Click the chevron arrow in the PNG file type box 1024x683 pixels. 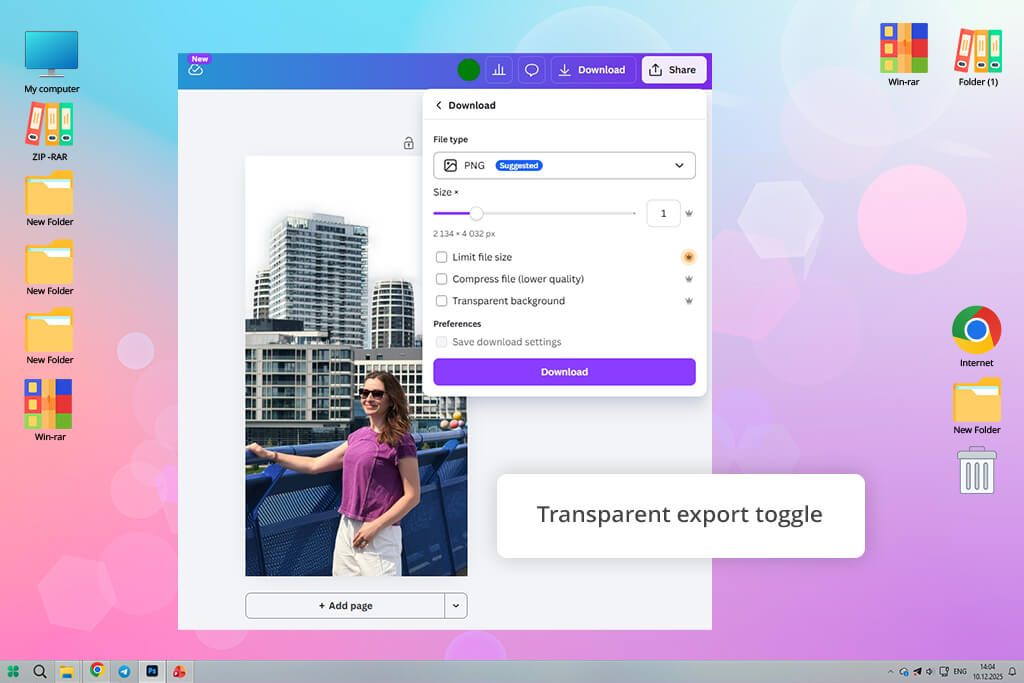(679, 165)
